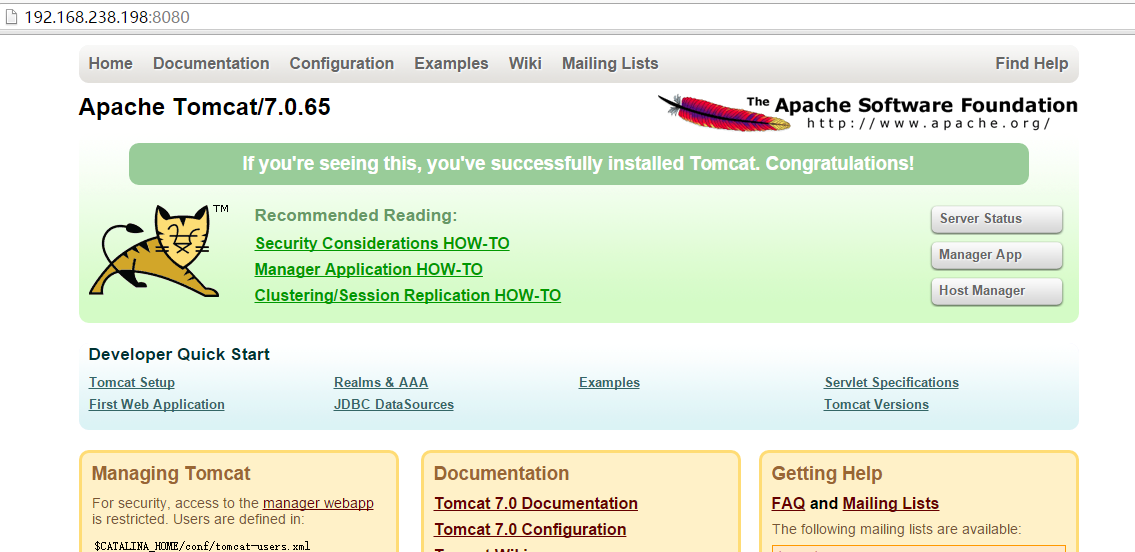Click the Apache Software Foundation feather logo
This screenshot has width=1135, height=552.
coord(867,112)
